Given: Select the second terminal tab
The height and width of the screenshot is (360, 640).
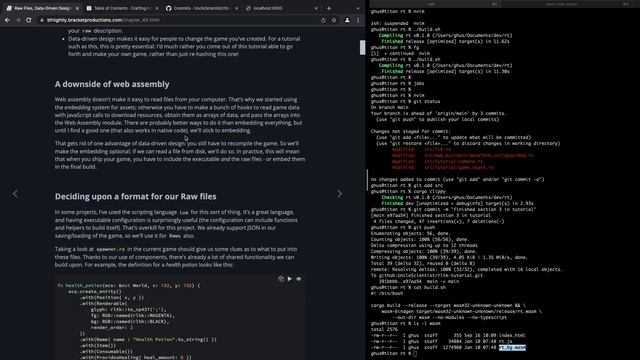Looking at the screenshot, I should click(568, 4).
